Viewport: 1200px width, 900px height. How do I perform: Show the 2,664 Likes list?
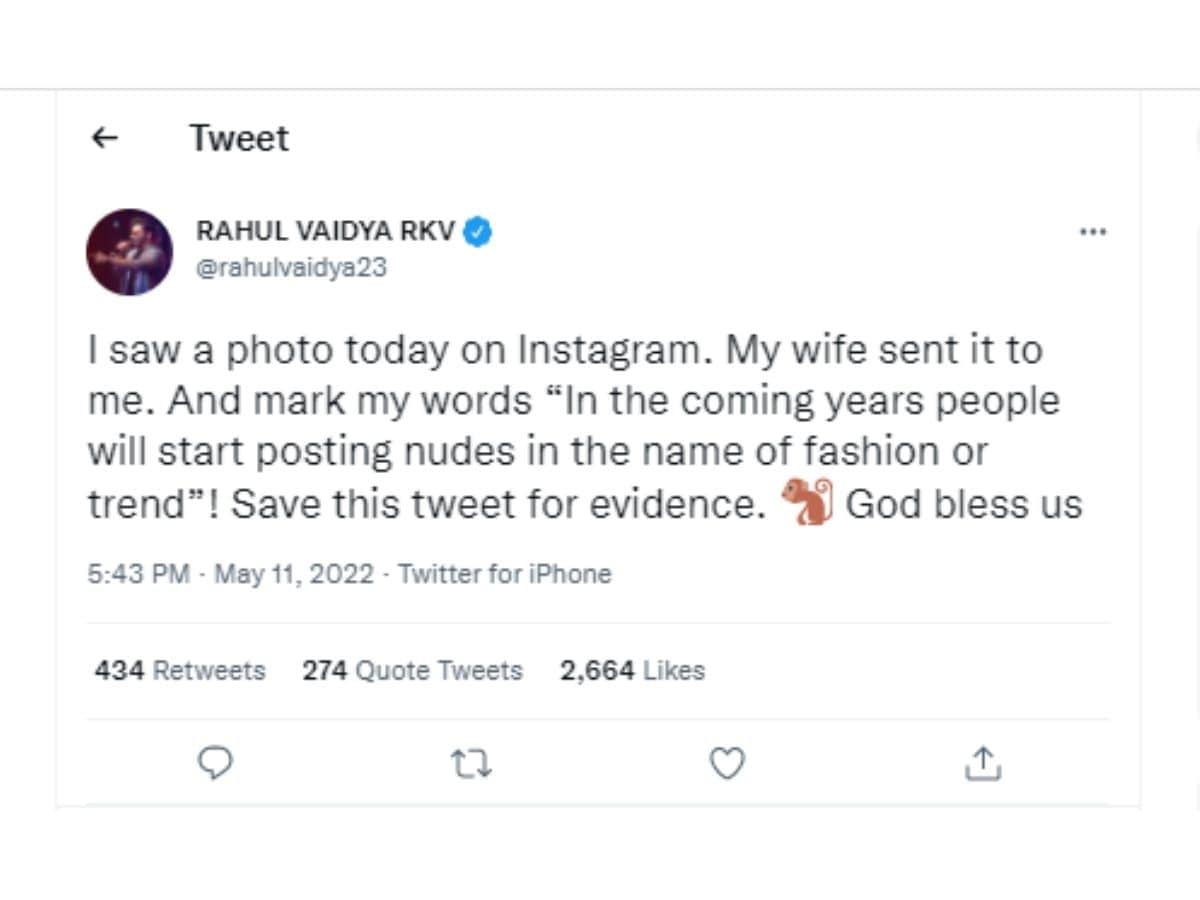632,670
